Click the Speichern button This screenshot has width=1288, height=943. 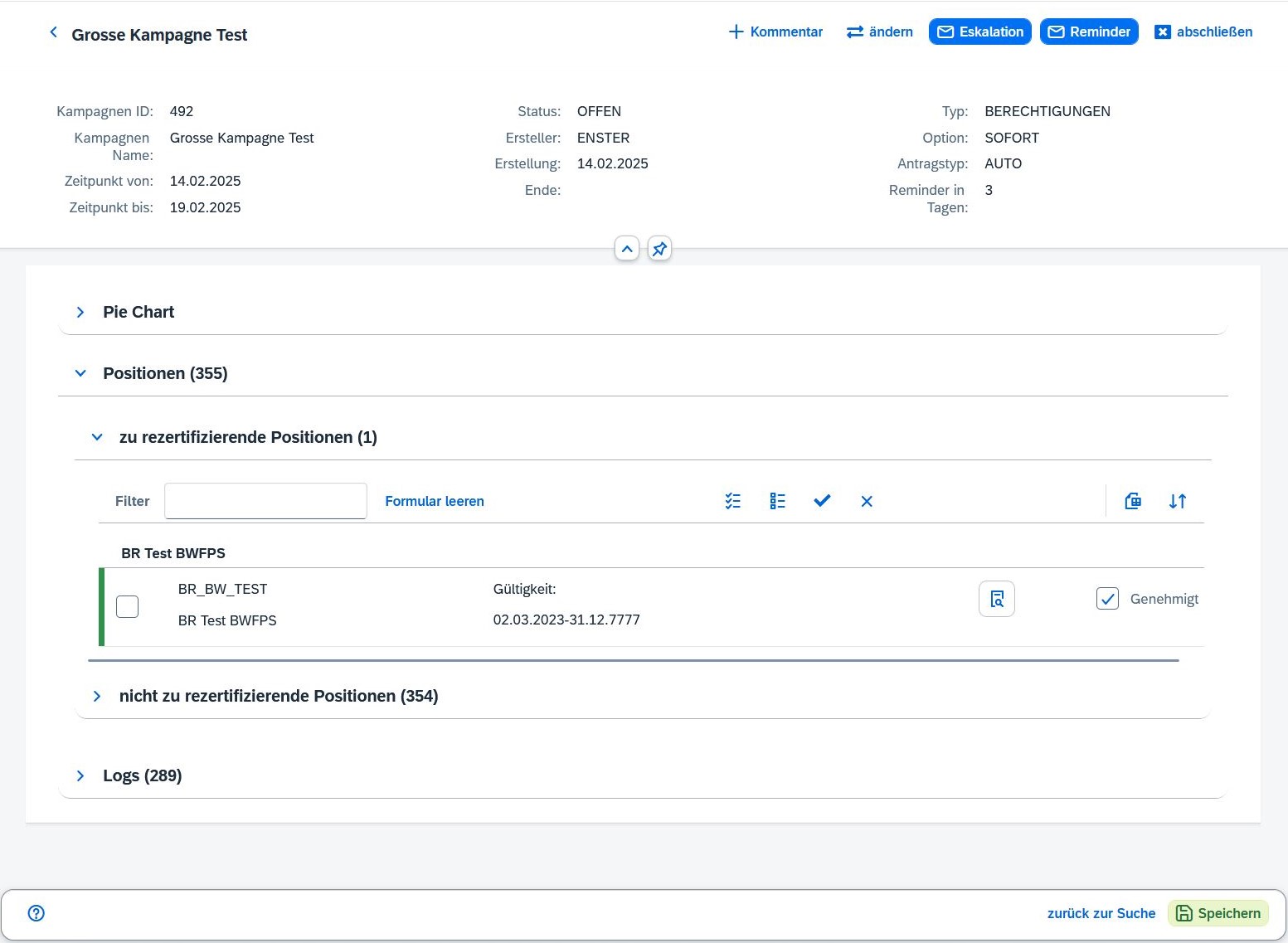(1218, 913)
